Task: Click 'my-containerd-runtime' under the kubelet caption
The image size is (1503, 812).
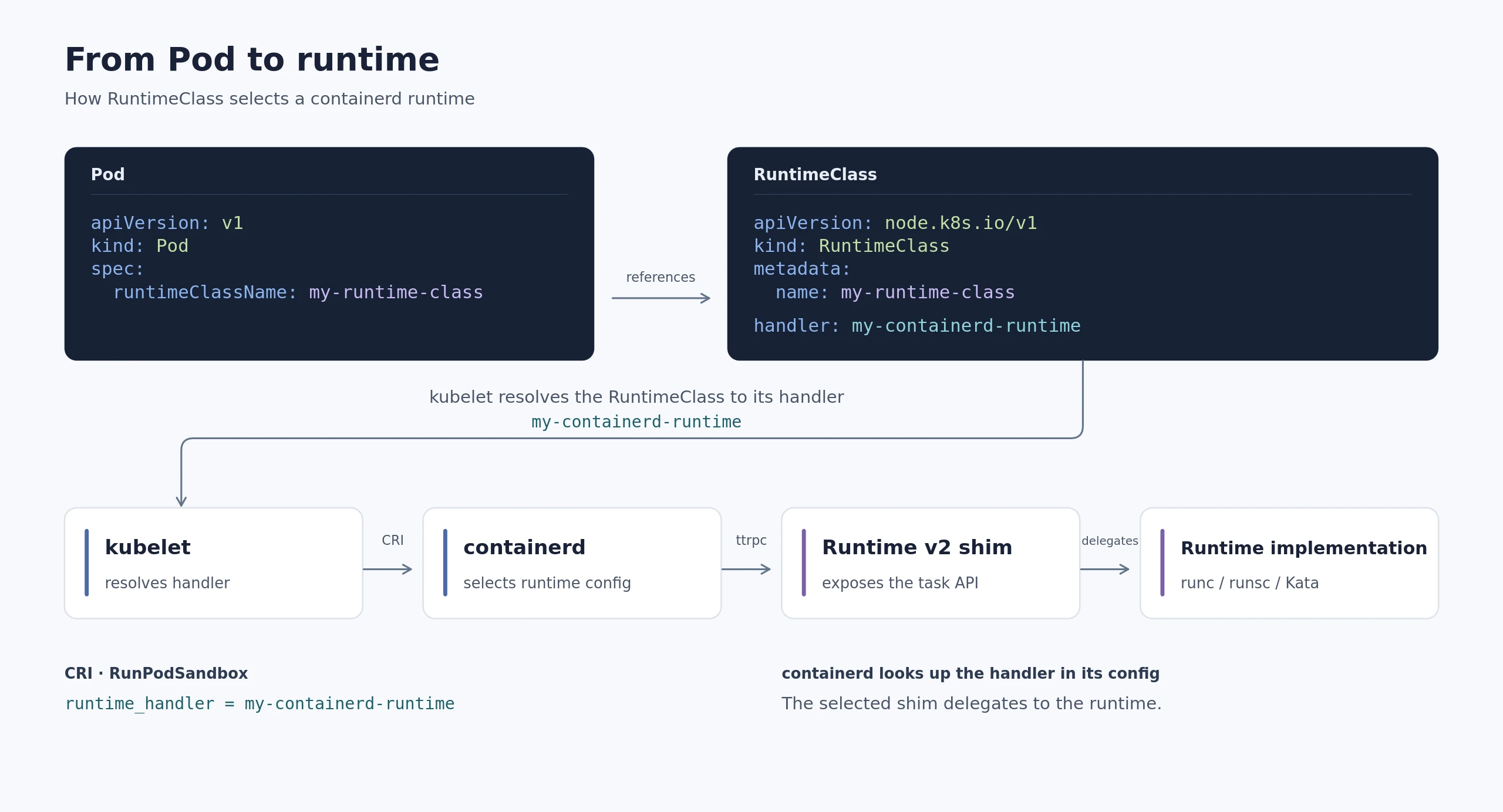Action: click(x=636, y=422)
